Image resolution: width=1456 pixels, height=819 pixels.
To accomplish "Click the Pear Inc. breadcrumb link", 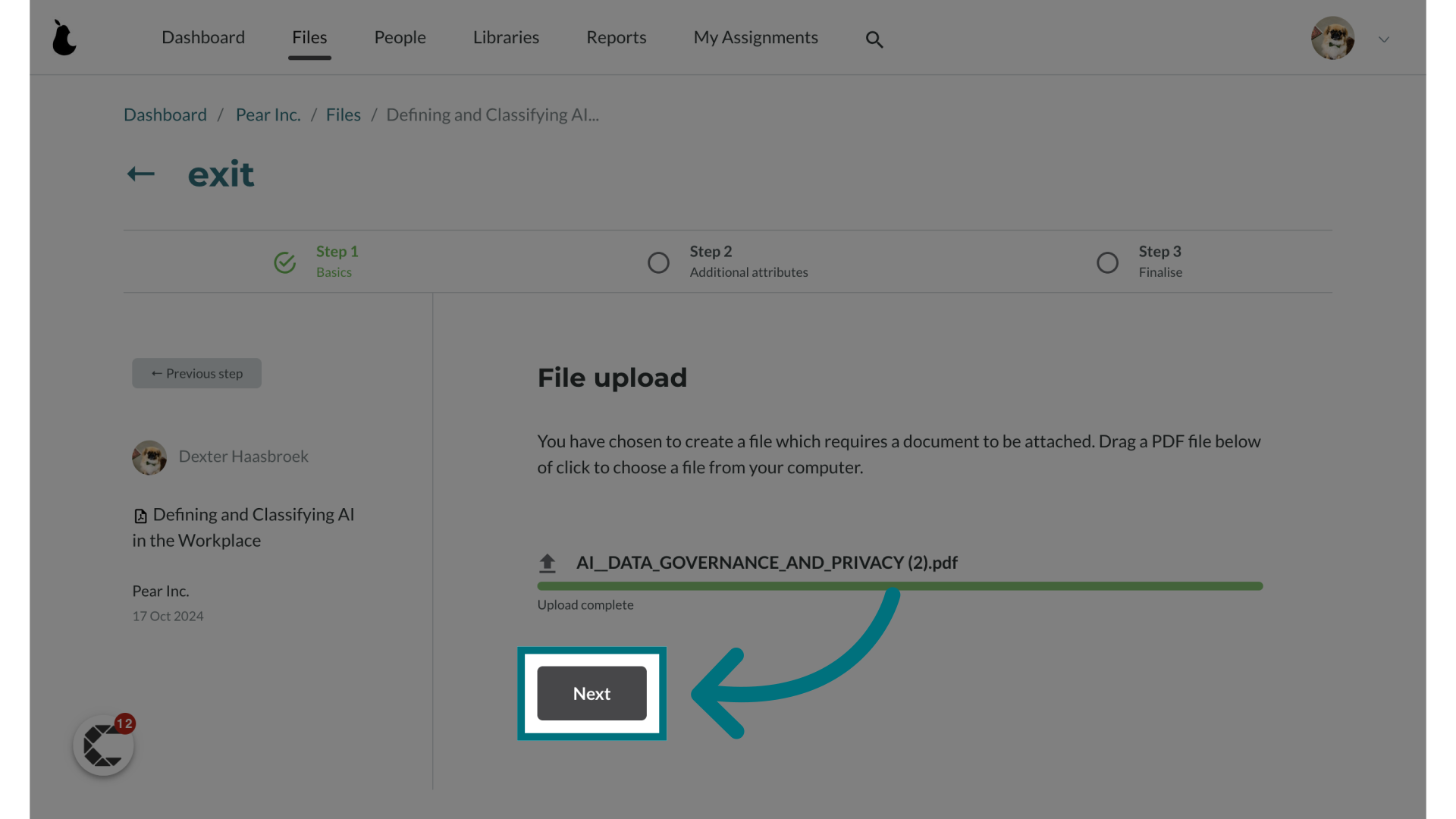I will (x=267, y=113).
